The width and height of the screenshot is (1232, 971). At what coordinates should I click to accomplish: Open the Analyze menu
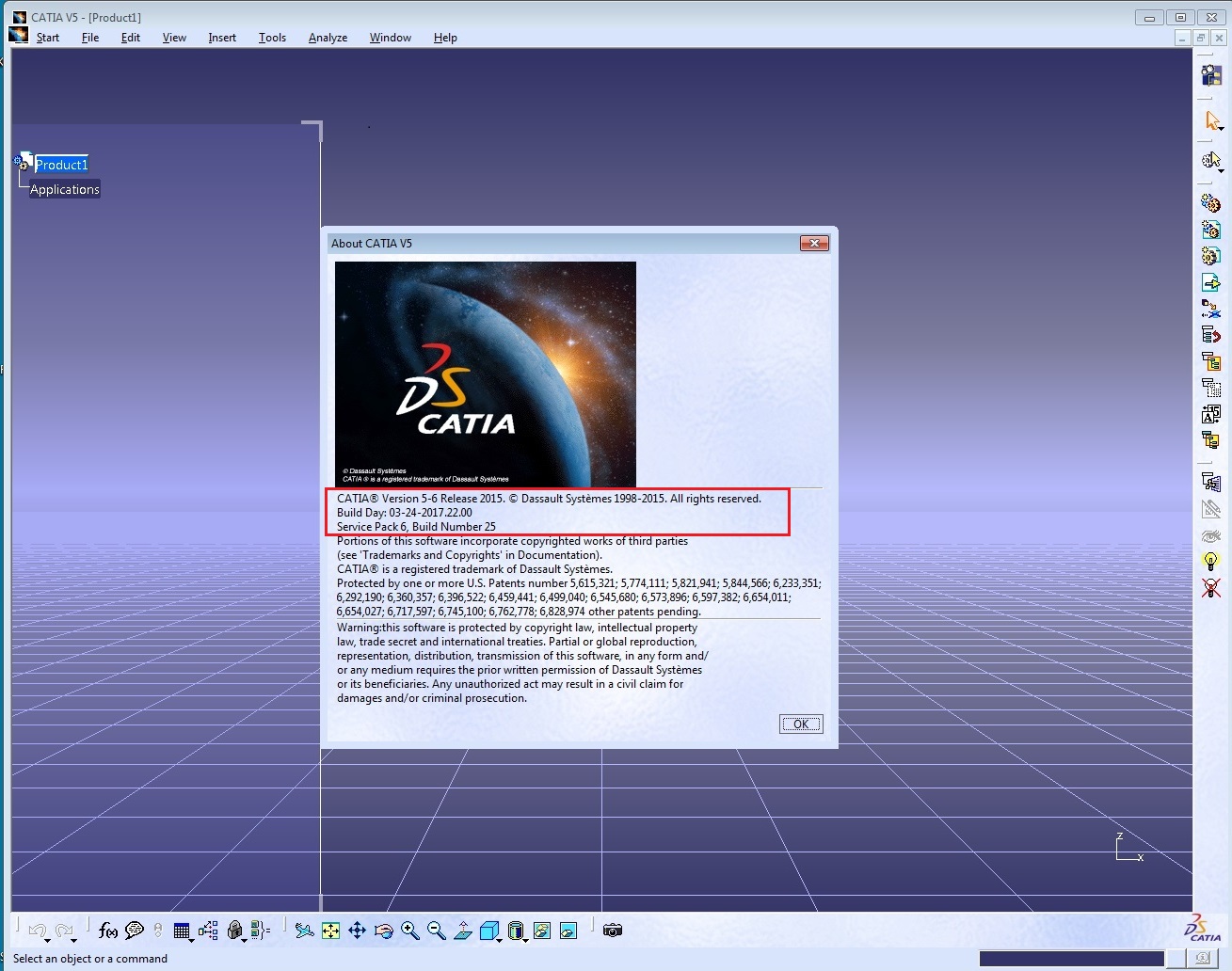[328, 38]
